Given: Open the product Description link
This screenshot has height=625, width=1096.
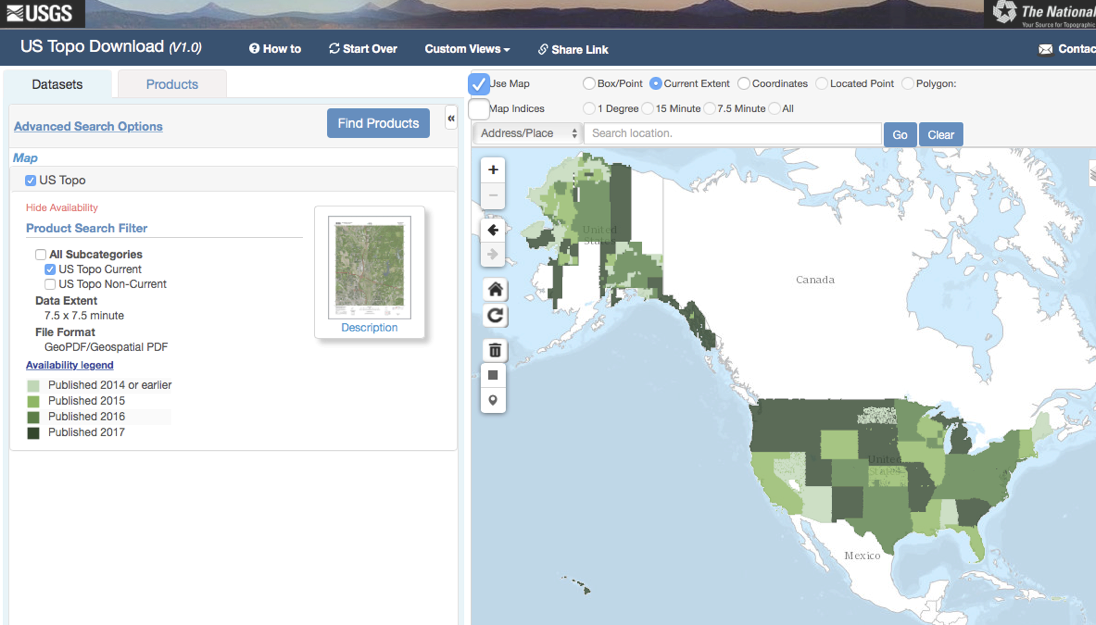Looking at the screenshot, I should (x=369, y=328).
